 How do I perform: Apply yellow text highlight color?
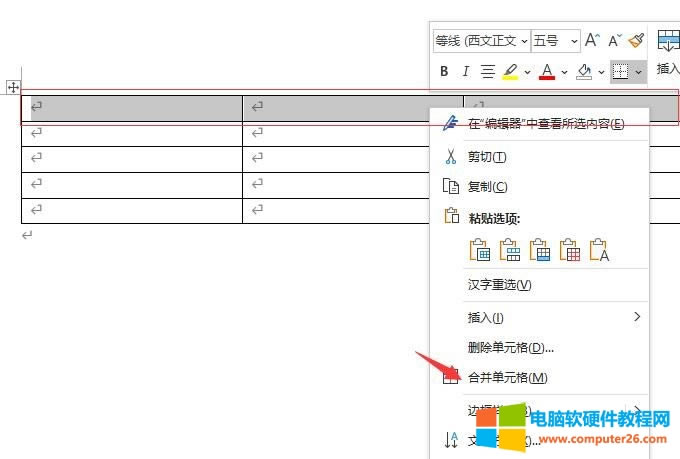point(511,71)
